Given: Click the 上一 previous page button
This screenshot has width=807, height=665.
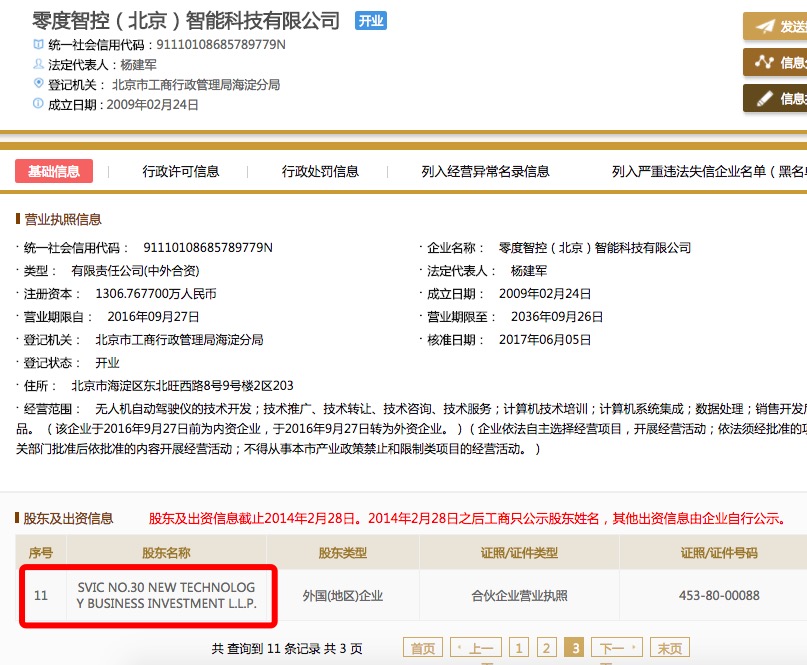Looking at the screenshot, I should click(x=476, y=648).
